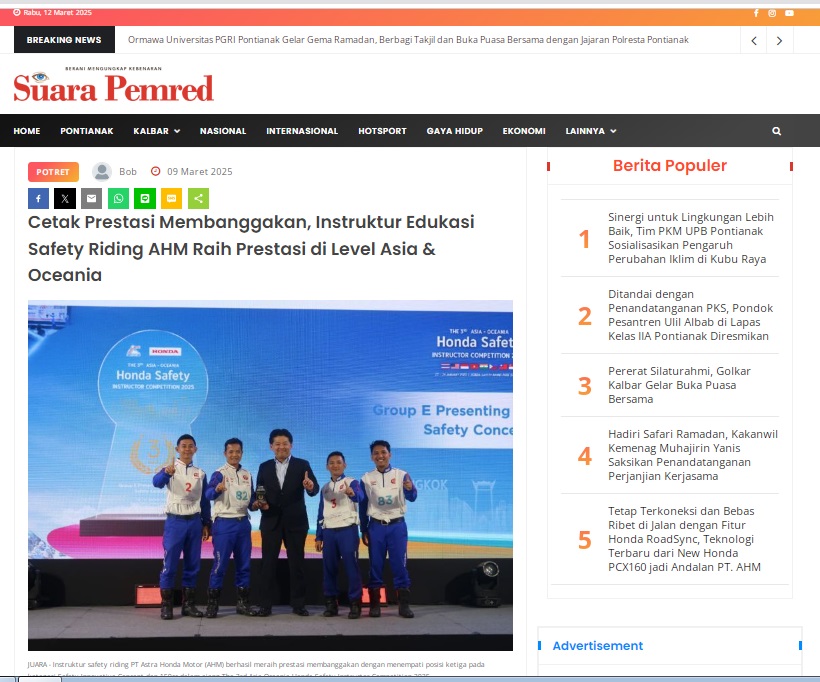
Task: Share article on WhatsApp
Action: (x=118, y=198)
